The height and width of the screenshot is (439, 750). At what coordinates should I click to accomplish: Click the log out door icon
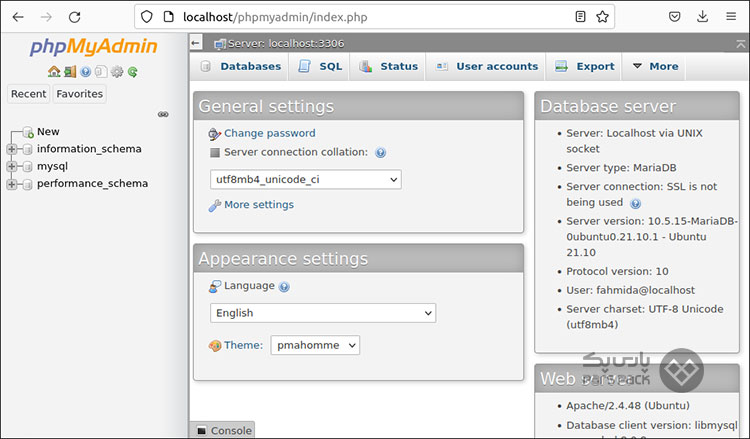click(70, 72)
